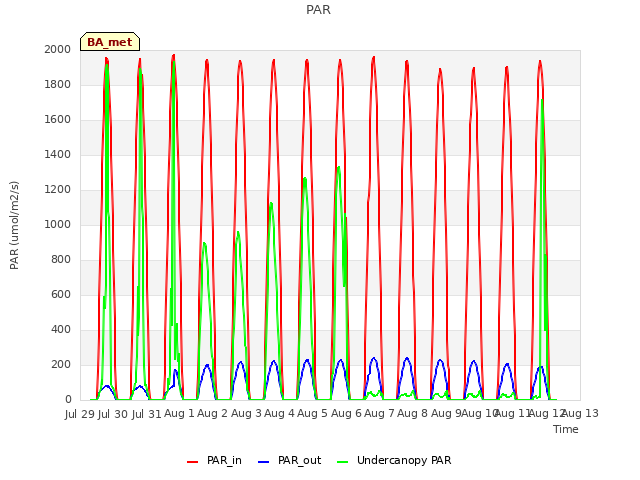Click the 200 y-axis tick label
This screenshot has height=480, width=640.
pos(61,365)
